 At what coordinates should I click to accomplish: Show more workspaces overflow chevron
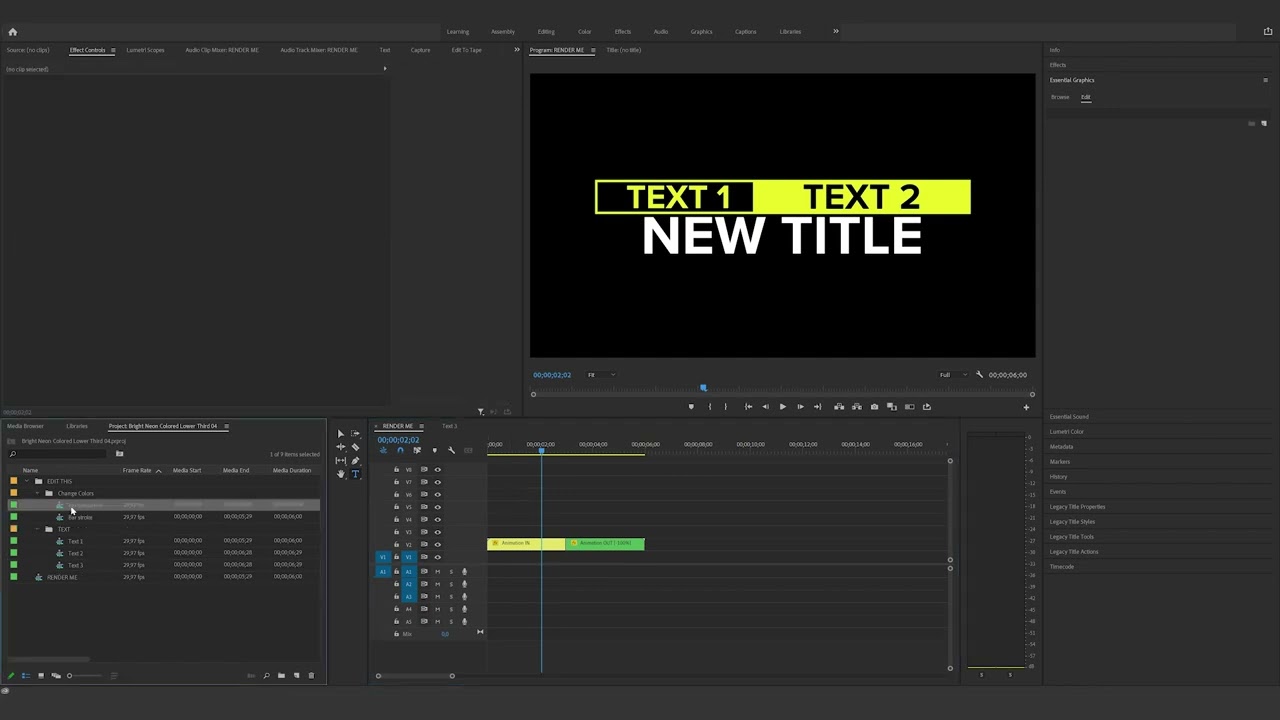[836, 31]
